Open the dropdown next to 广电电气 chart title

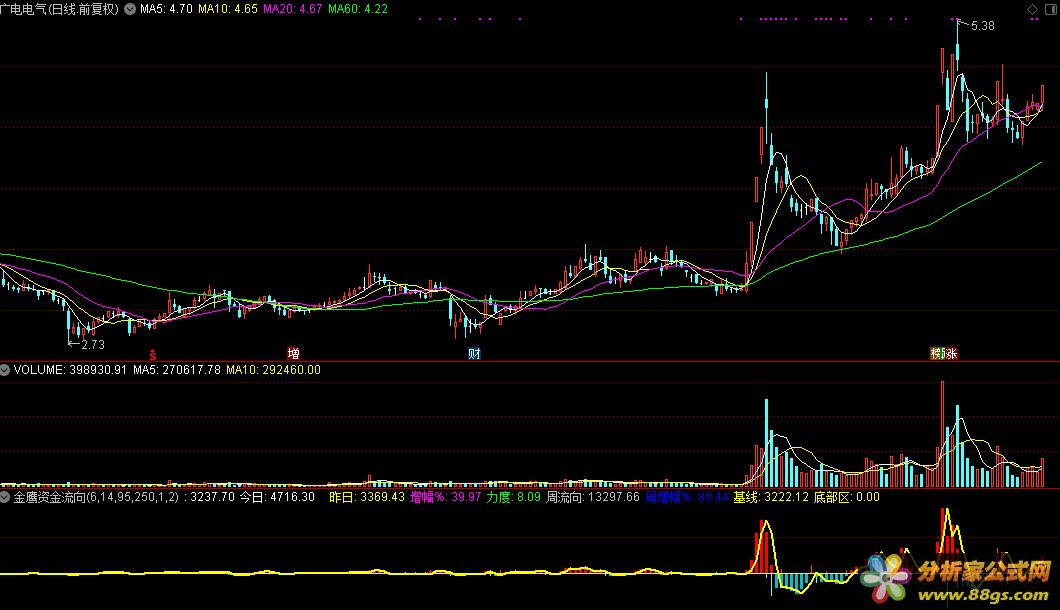click(x=129, y=9)
